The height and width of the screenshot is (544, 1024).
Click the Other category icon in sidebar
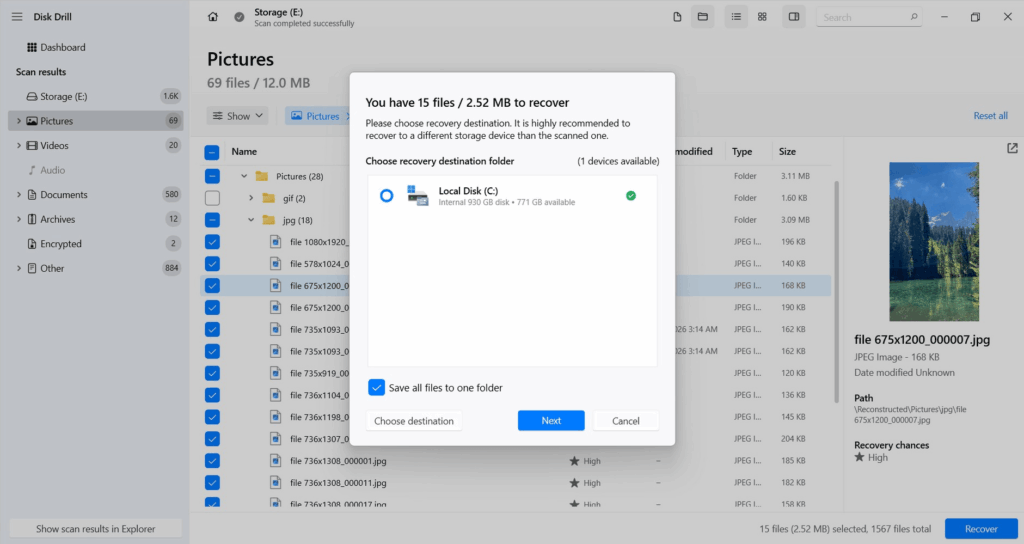[31, 268]
